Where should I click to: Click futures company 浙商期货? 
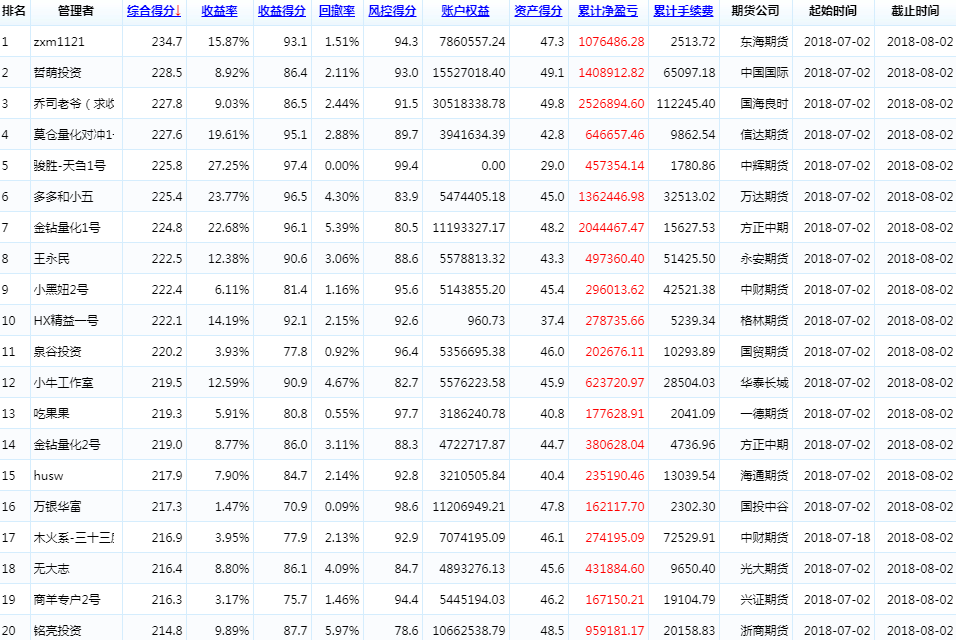pos(765,631)
